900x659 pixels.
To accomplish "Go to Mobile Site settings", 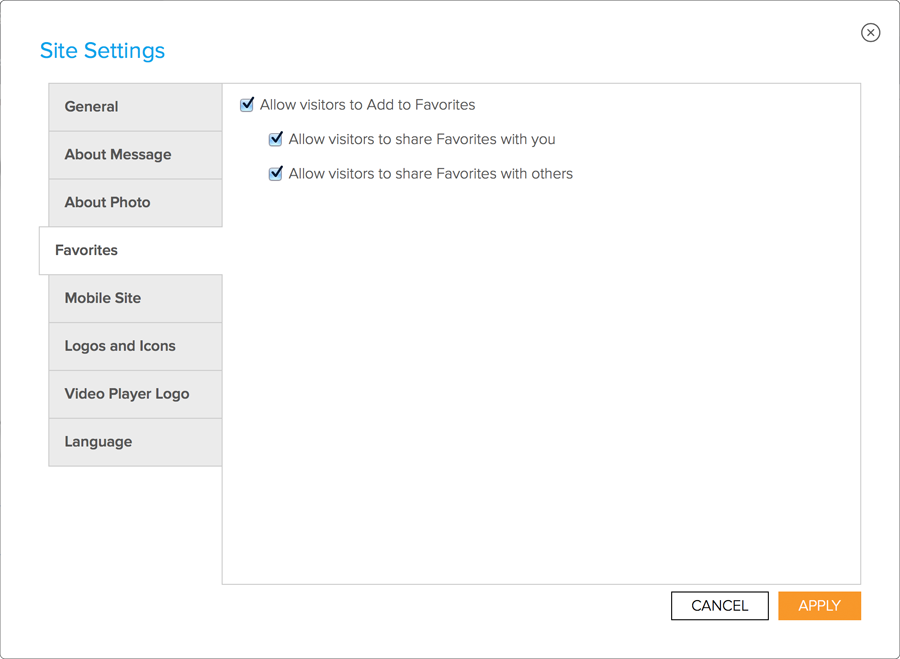I will pos(135,299).
